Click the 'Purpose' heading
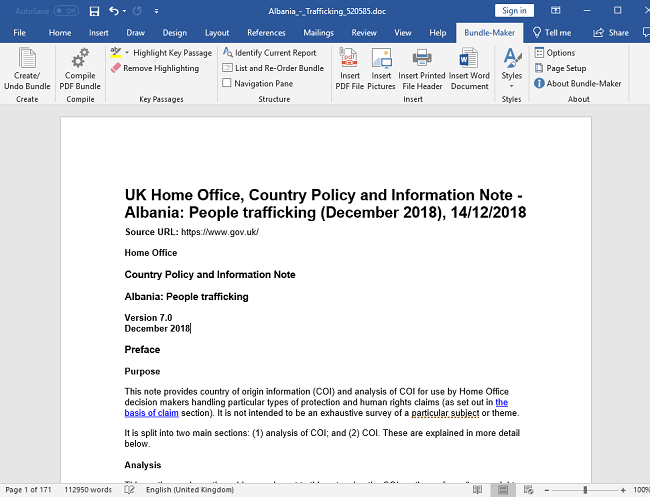Viewport: 650px width, 497px height. 142,371
